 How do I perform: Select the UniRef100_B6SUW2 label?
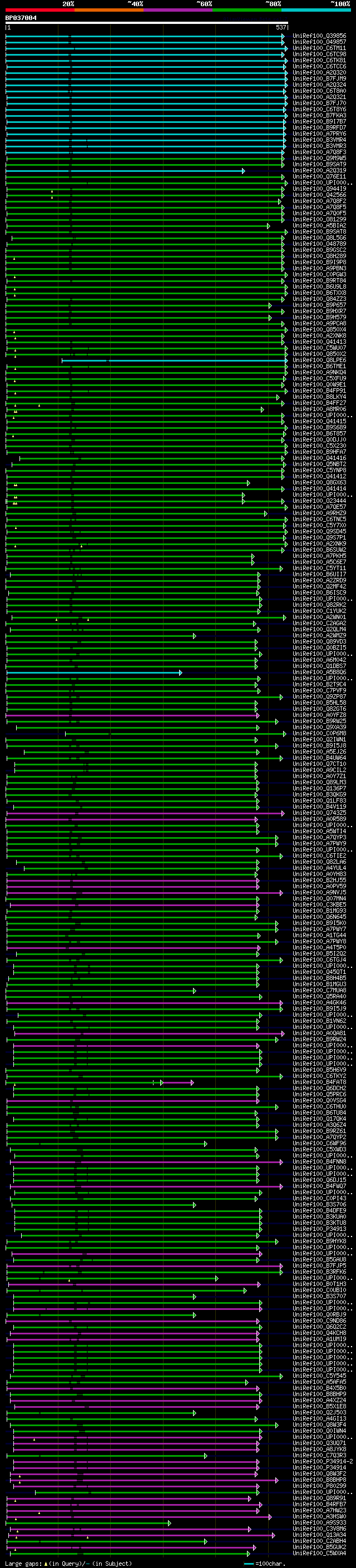(x=319, y=550)
